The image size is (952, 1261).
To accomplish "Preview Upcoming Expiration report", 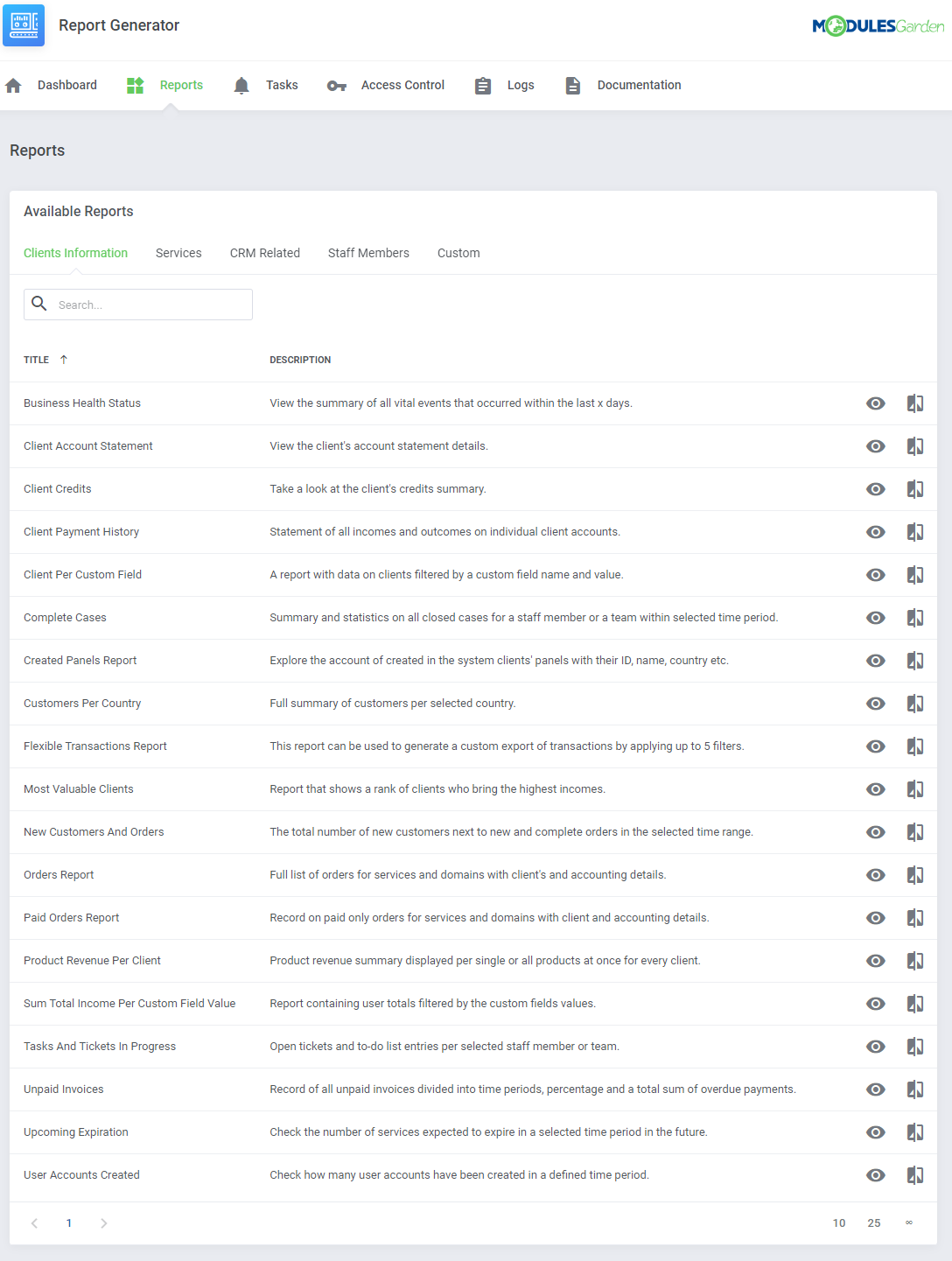I will [876, 1132].
